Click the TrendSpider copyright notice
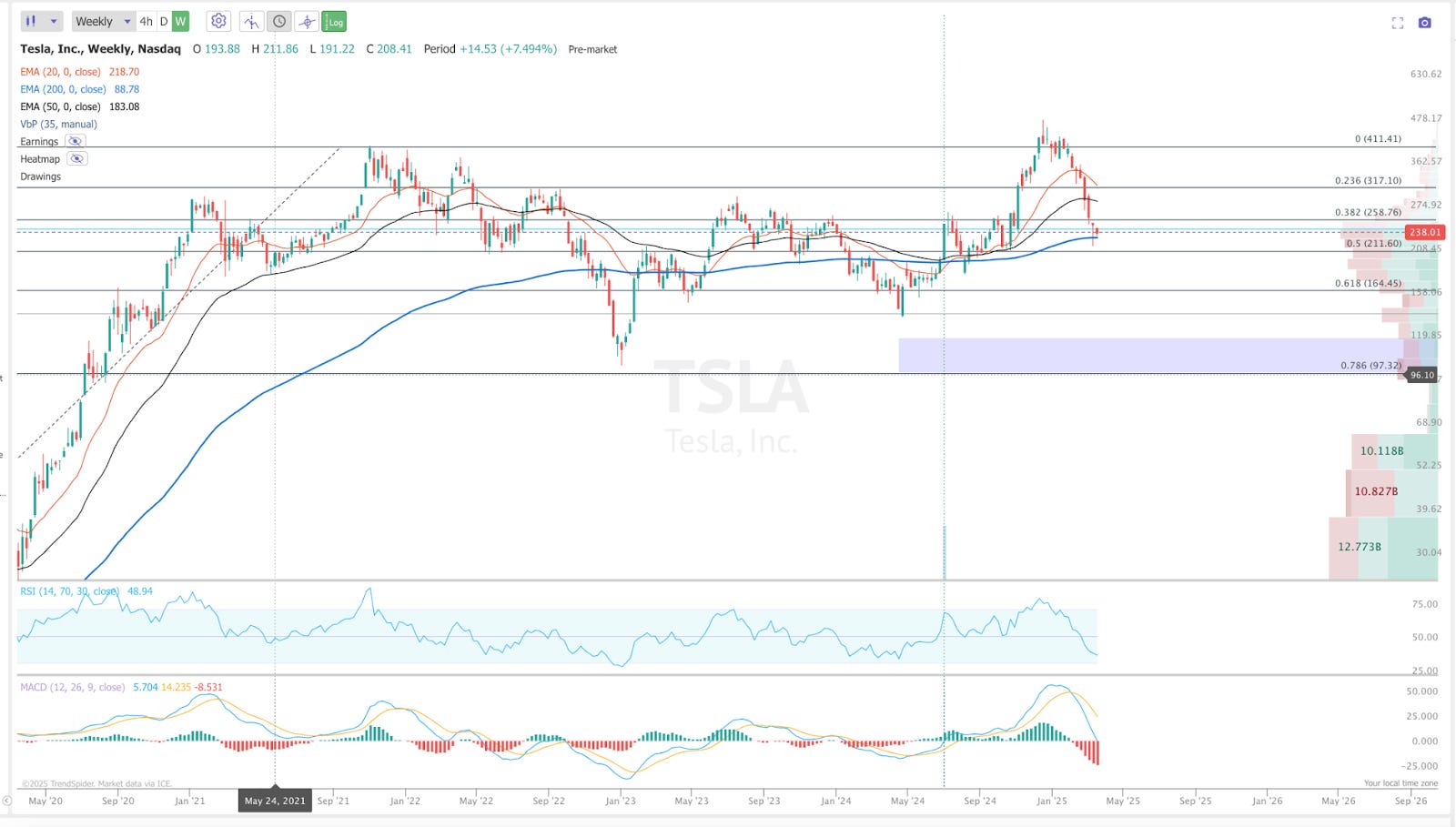The width and height of the screenshot is (1456, 827). pos(96,783)
